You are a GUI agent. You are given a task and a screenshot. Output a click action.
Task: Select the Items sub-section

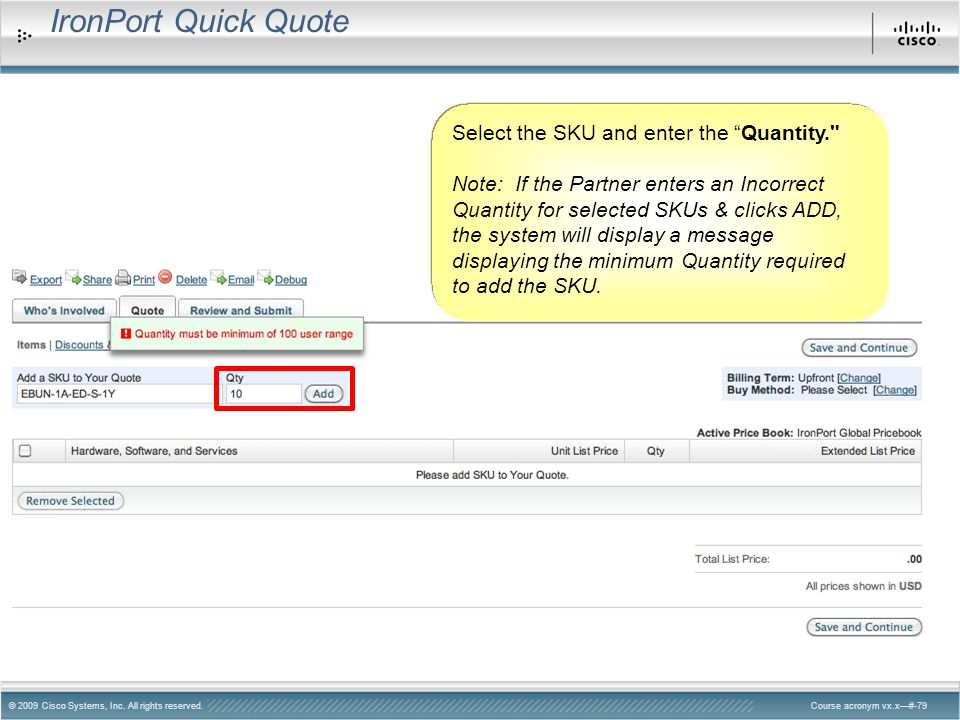point(31,345)
